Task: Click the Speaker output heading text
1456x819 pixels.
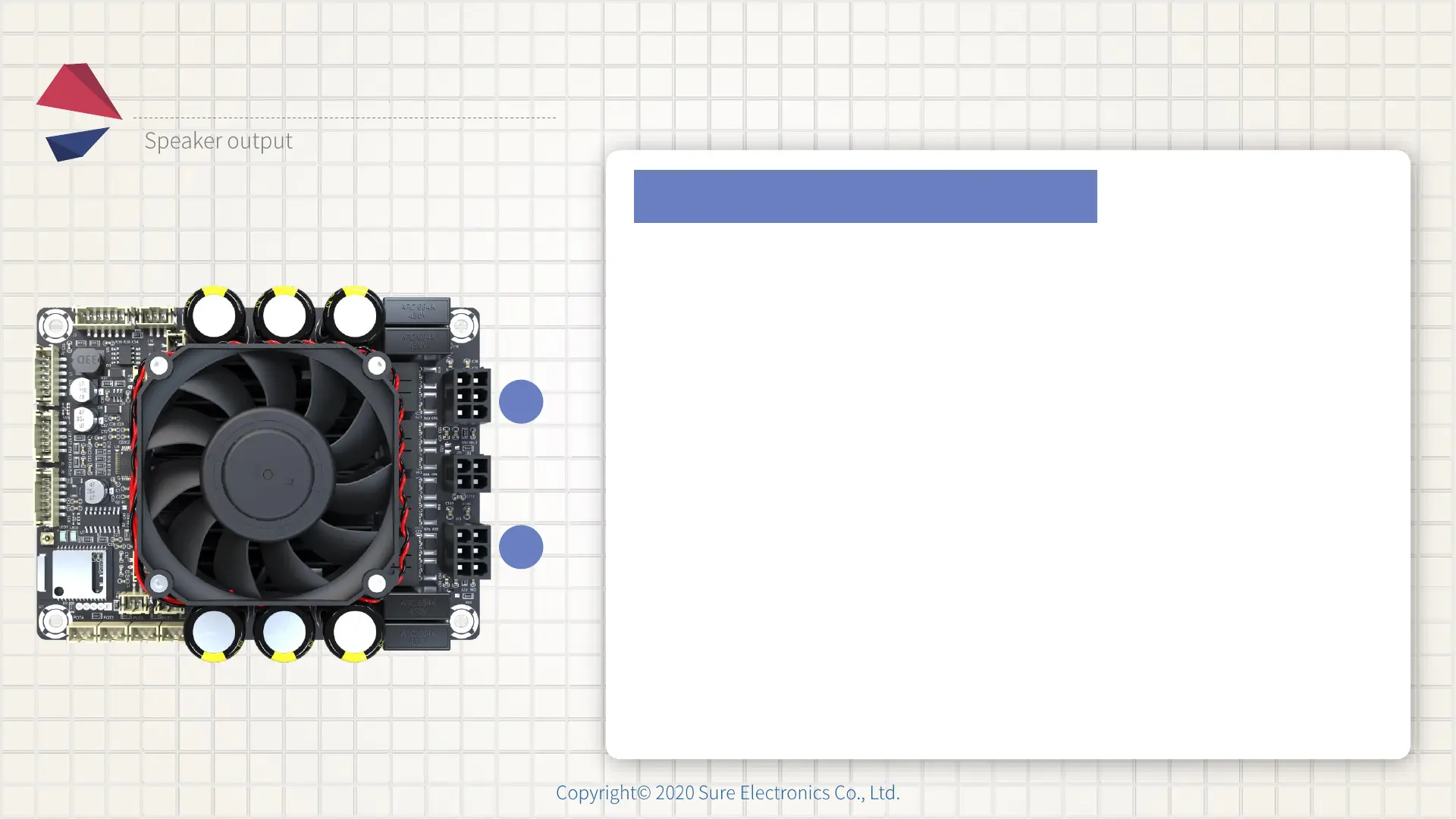Action: 218,141
